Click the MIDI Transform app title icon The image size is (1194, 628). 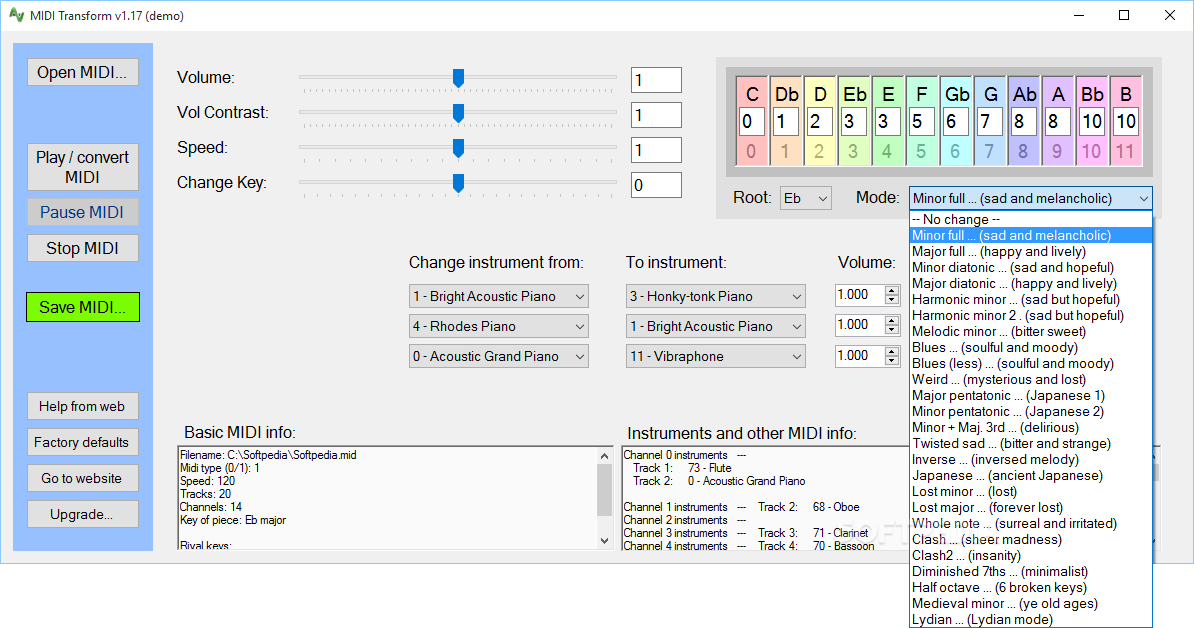tap(16, 15)
